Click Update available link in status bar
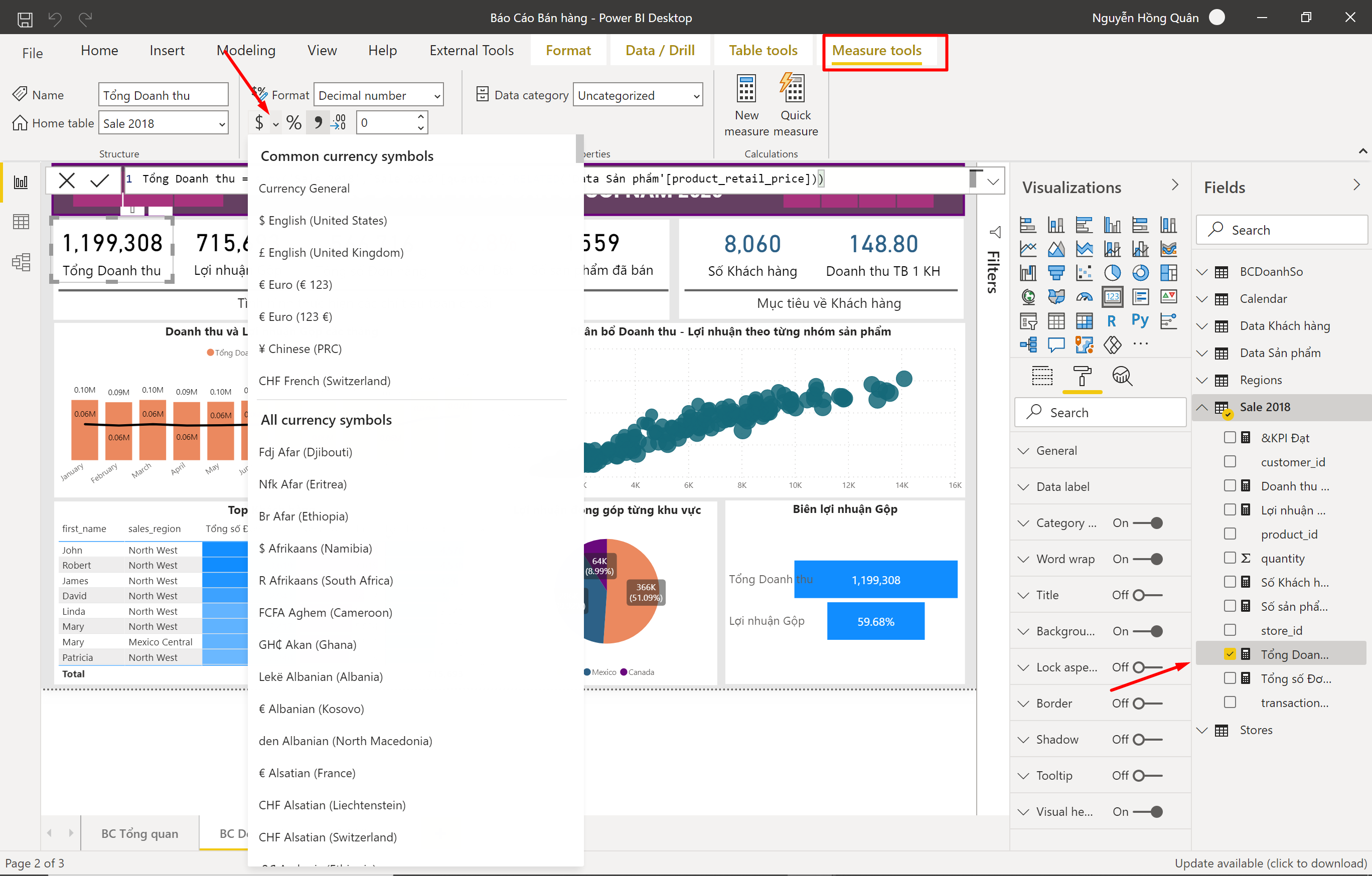Viewport: 1372px width, 876px height. [x=1270, y=863]
